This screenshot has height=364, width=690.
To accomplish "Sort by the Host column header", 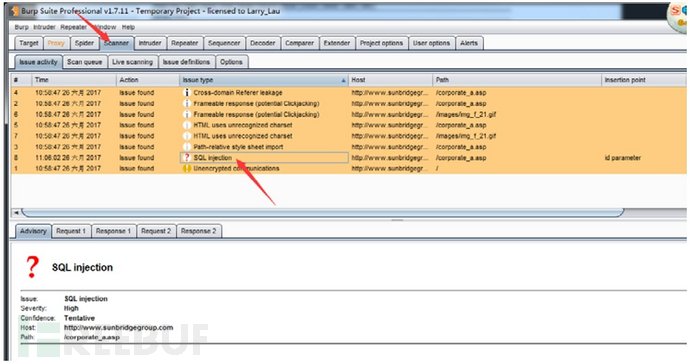I will pyautogui.click(x=390, y=80).
